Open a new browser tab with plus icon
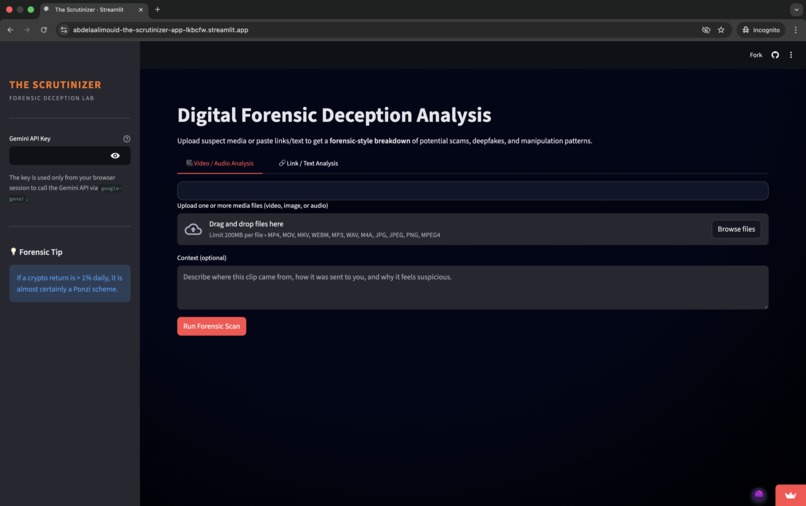The width and height of the screenshot is (806, 506). pos(157,9)
